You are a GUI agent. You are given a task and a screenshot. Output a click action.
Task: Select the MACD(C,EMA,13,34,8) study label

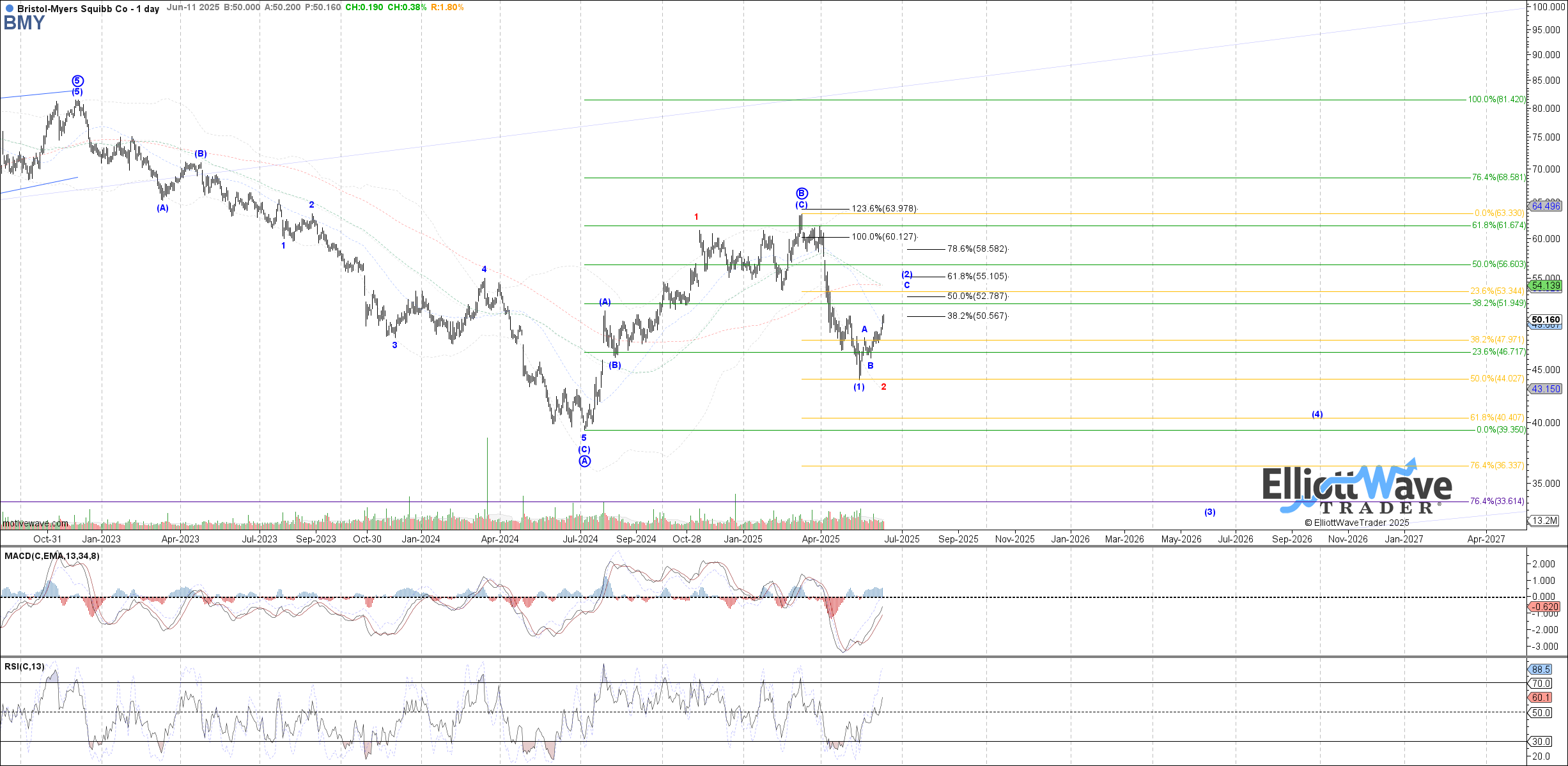pos(52,556)
